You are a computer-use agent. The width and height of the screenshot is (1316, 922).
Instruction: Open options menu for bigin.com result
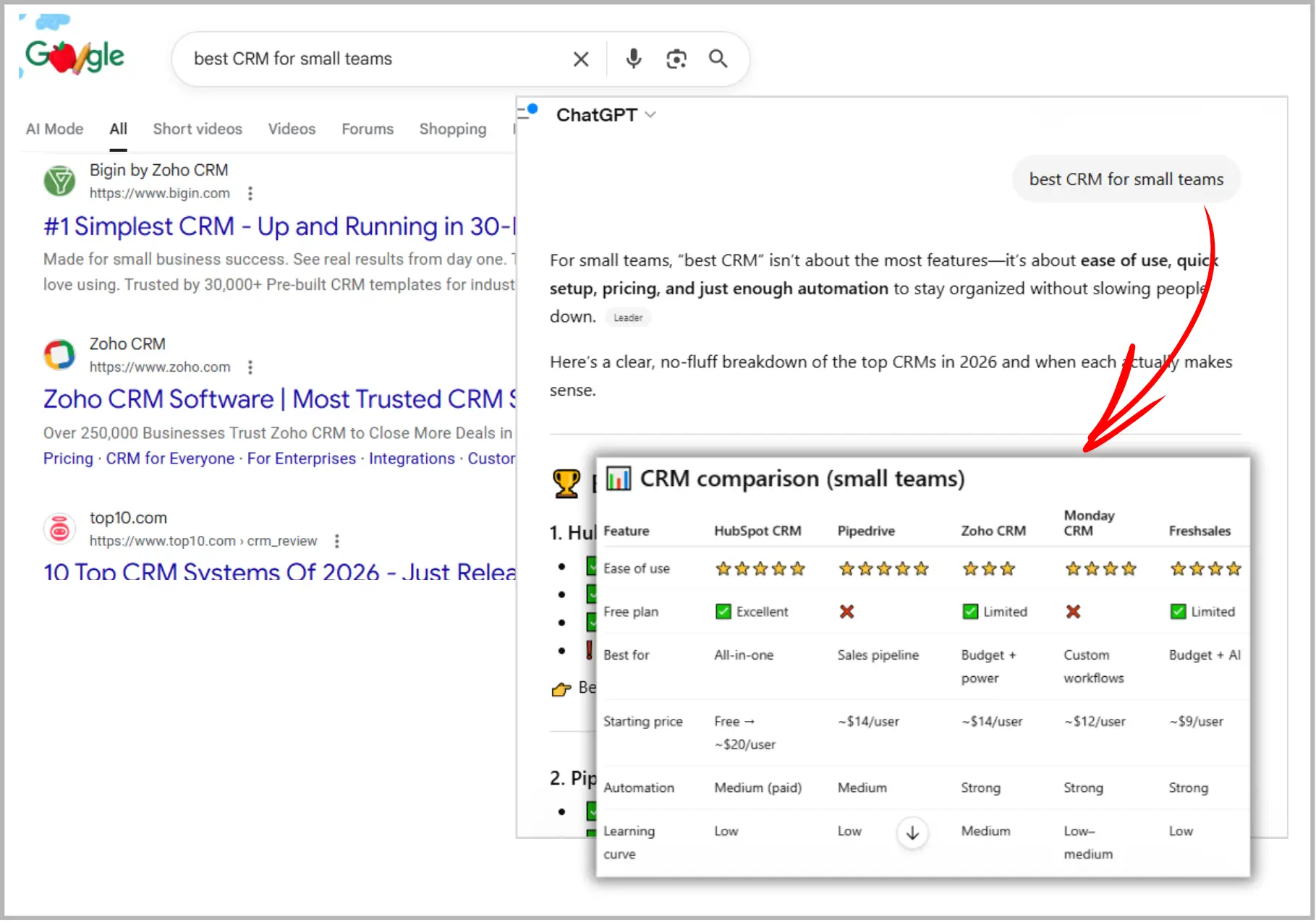(250, 193)
